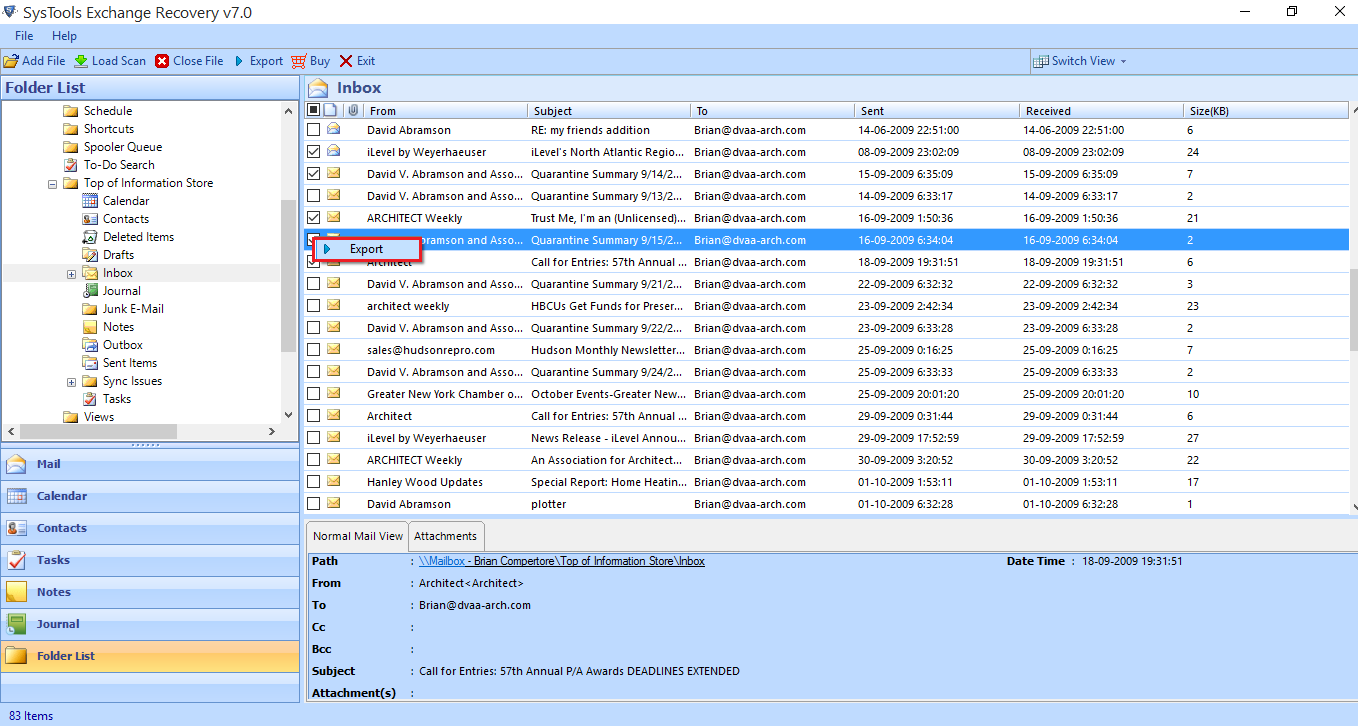Check the plotter email checkbox
Image resolution: width=1358 pixels, height=726 pixels.
pyautogui.click(x=314, y=504)
